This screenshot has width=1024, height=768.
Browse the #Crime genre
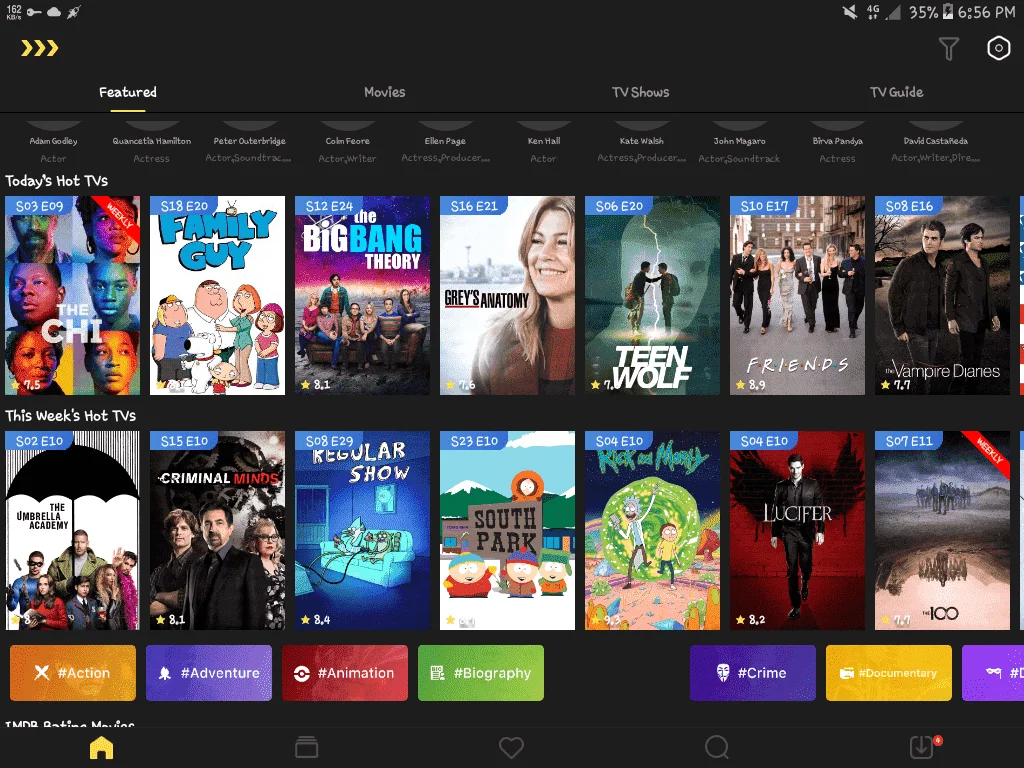tap(753, 673)
